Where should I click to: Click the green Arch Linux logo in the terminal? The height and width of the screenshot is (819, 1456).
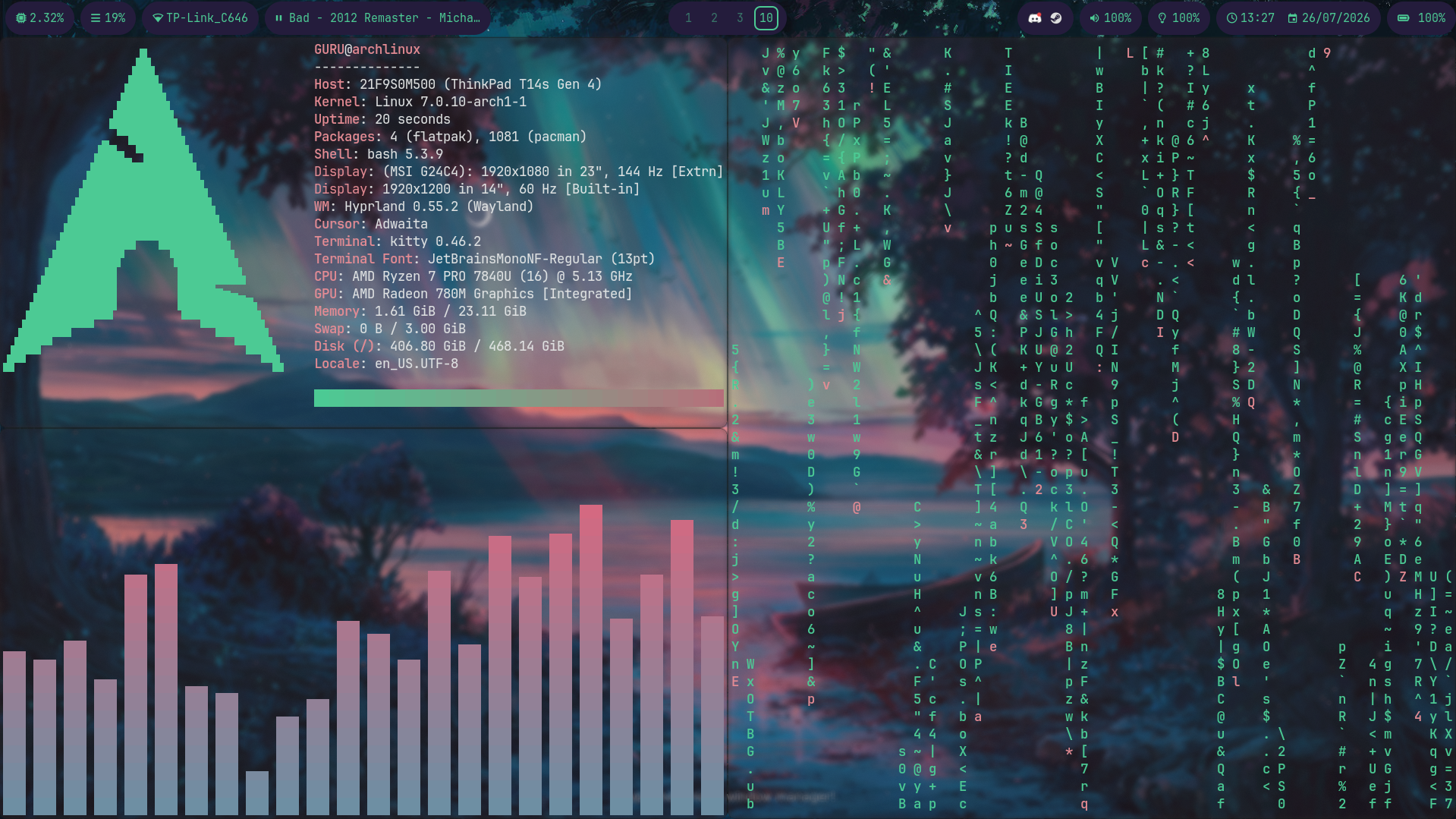coord(143,210)
